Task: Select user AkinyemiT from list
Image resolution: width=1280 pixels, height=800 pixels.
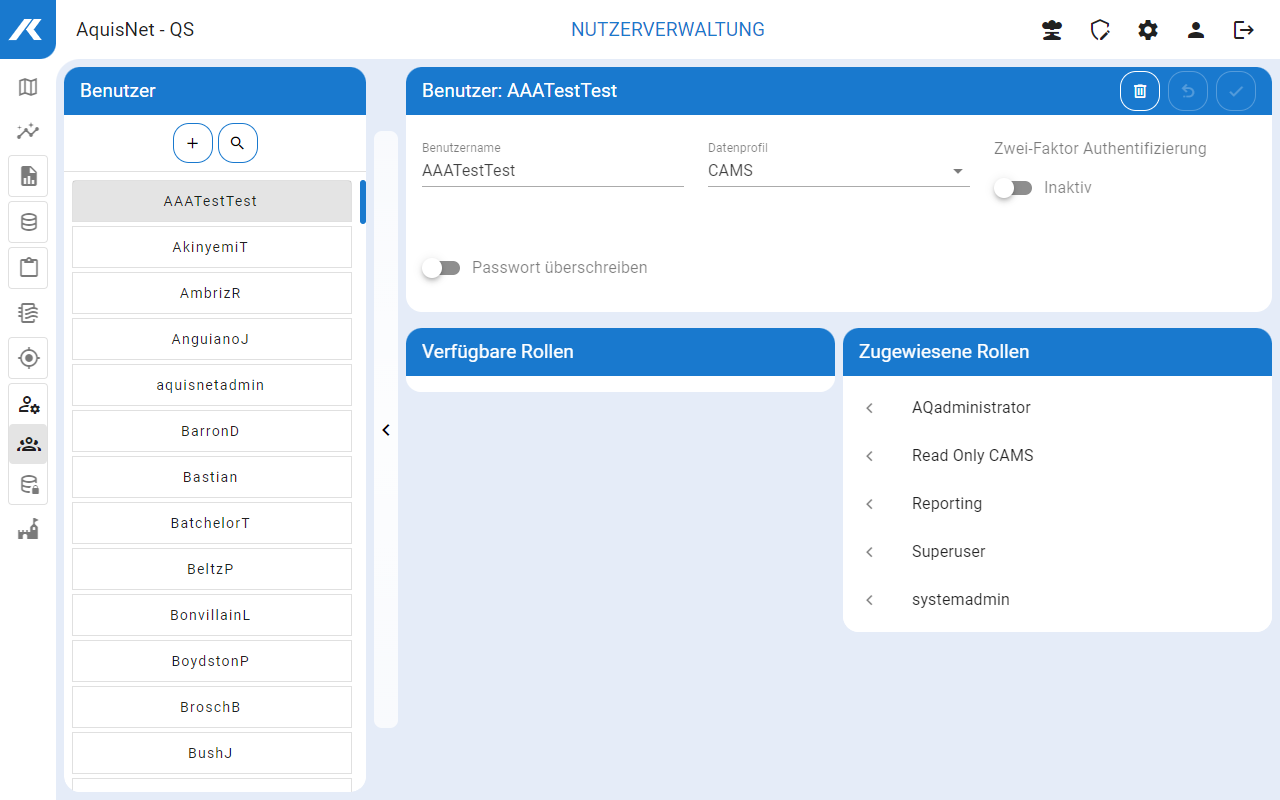Action: pyautogui.click(x=211, y=247)
